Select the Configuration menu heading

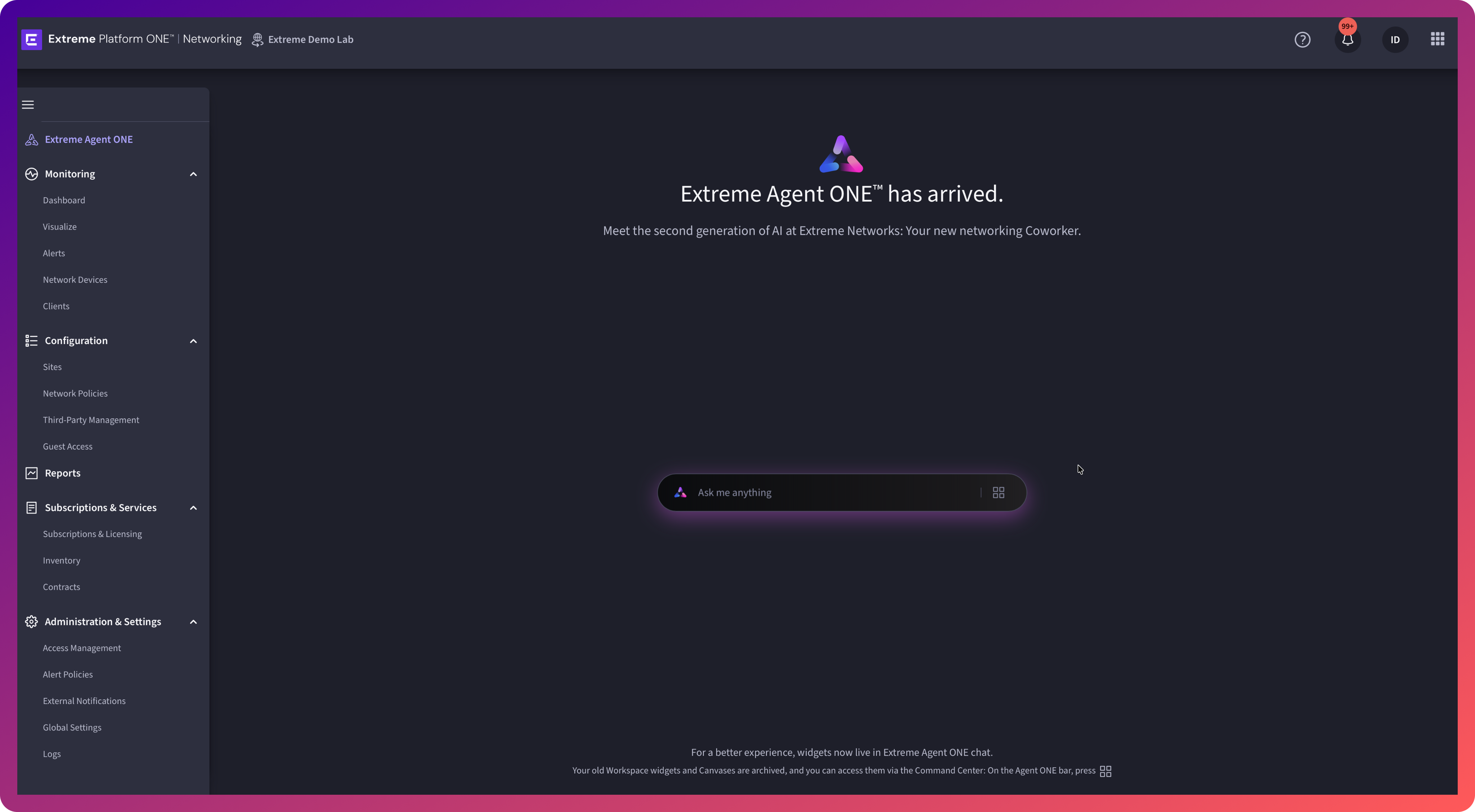[x=76, y=341]
